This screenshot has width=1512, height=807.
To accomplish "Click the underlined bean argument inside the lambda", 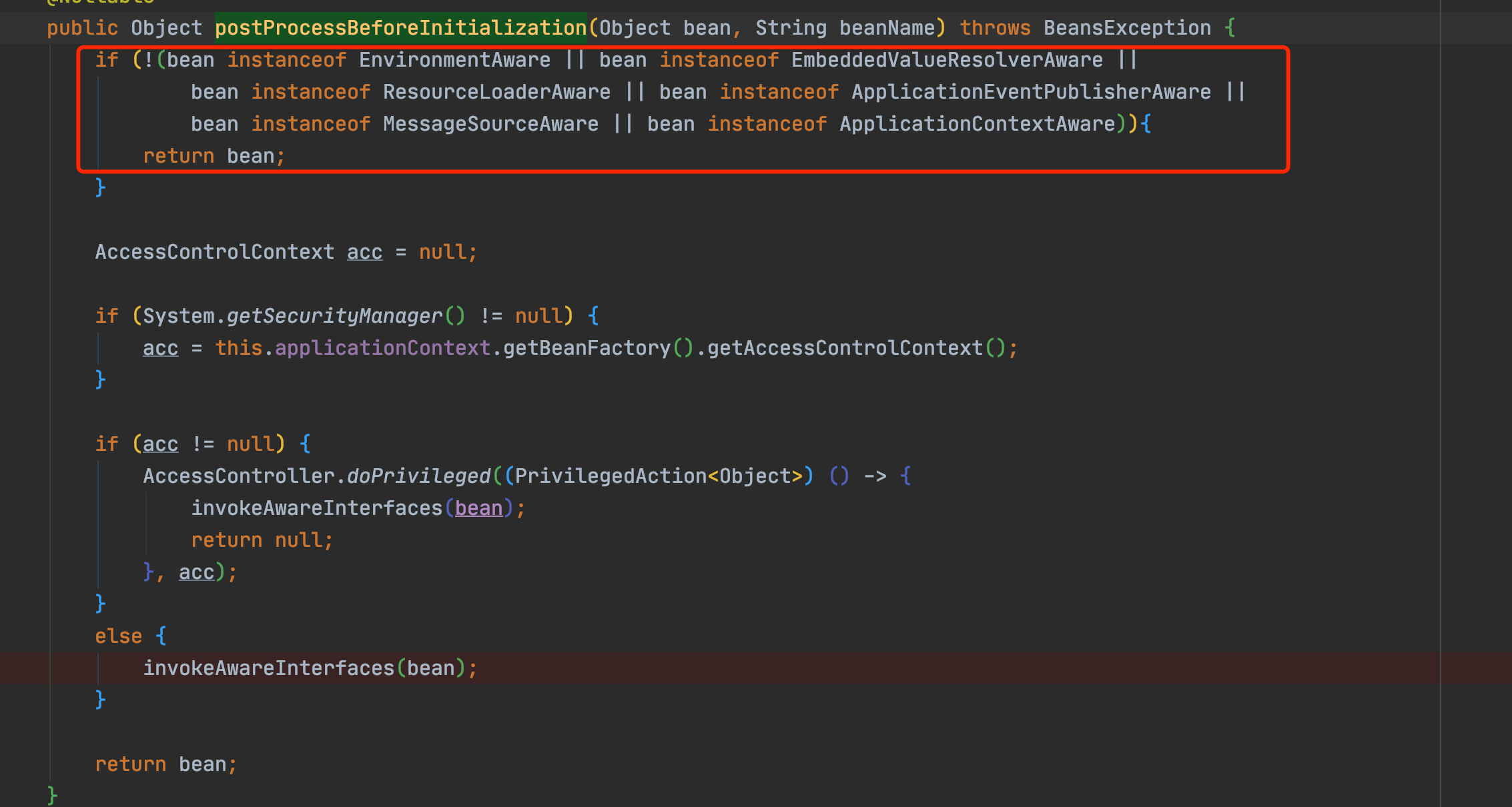I will click(478, 508).
